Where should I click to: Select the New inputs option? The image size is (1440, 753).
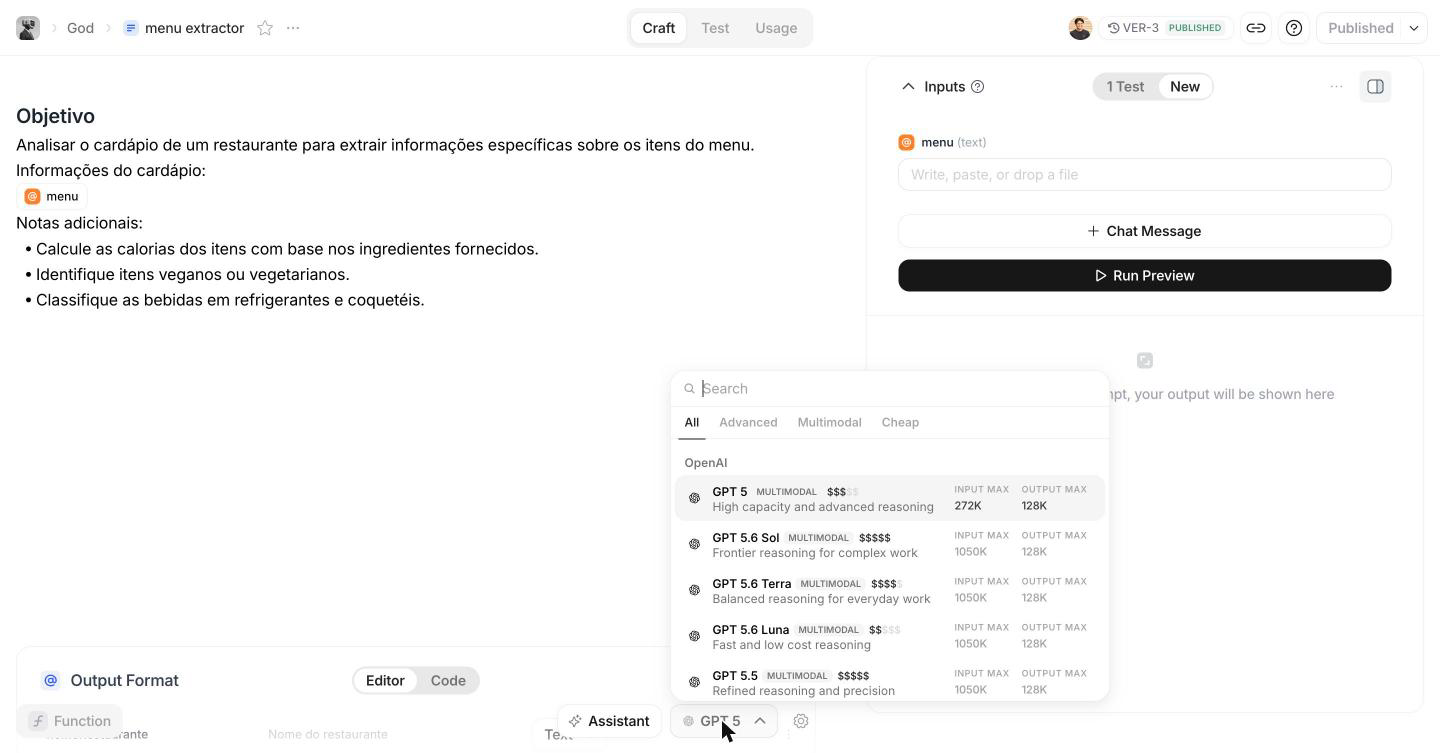[x=1185, y=87]
